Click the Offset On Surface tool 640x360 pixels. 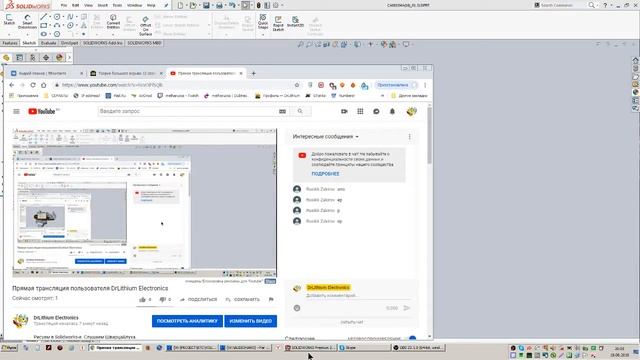[146, 26]
